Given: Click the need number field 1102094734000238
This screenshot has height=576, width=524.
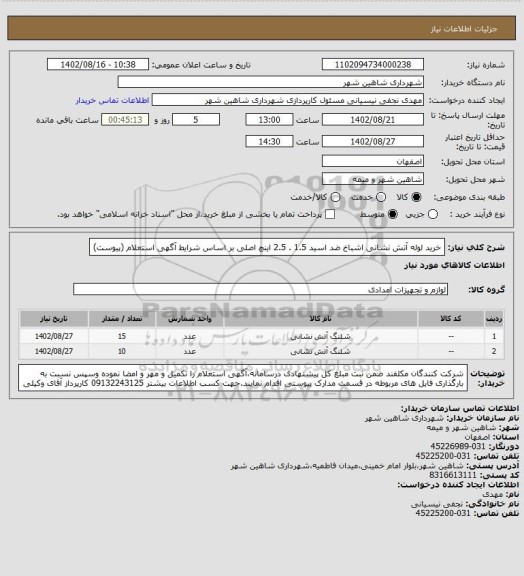Looking at the screenshot, I should (x=373, y=64).
